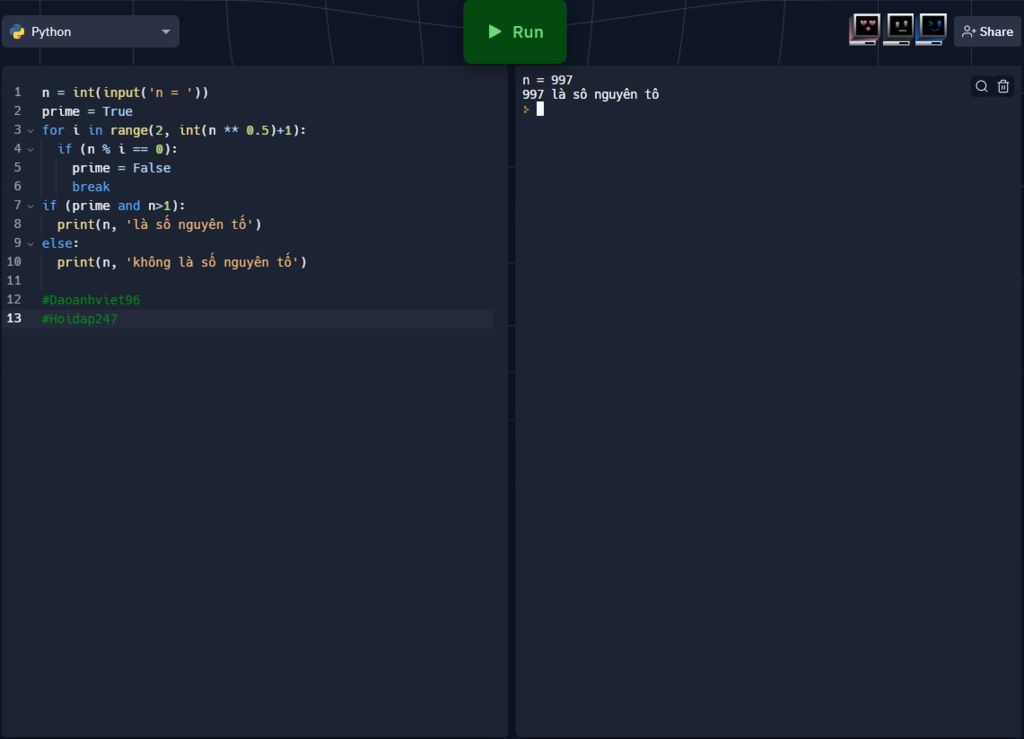Collapse the for loop on line 3
This screenshot has height=739, width=1024.
(x=31, y=131)
